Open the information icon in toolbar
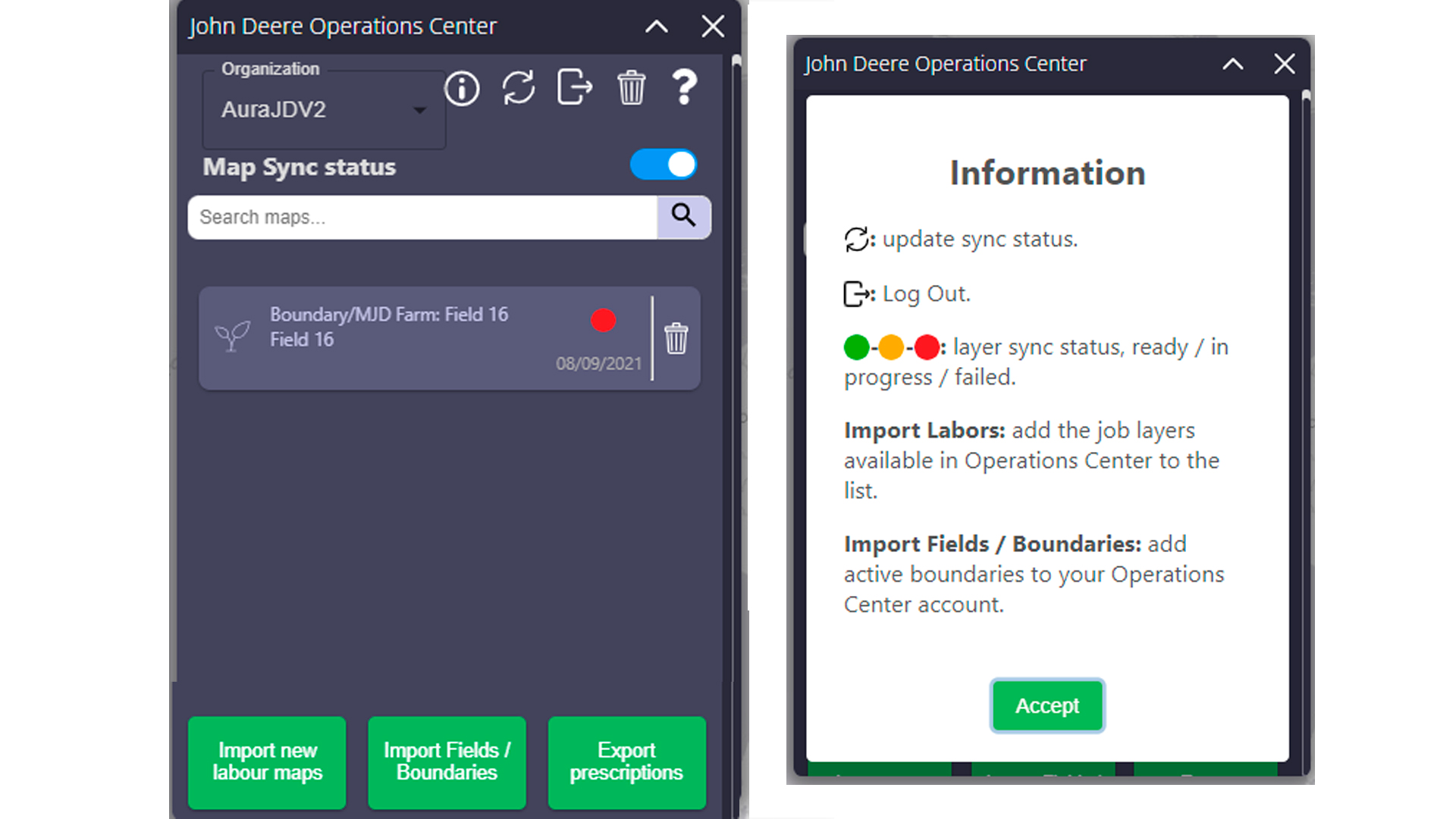Image resolution: width=1456 pixels, height=819 pixels. click(462, 89)
